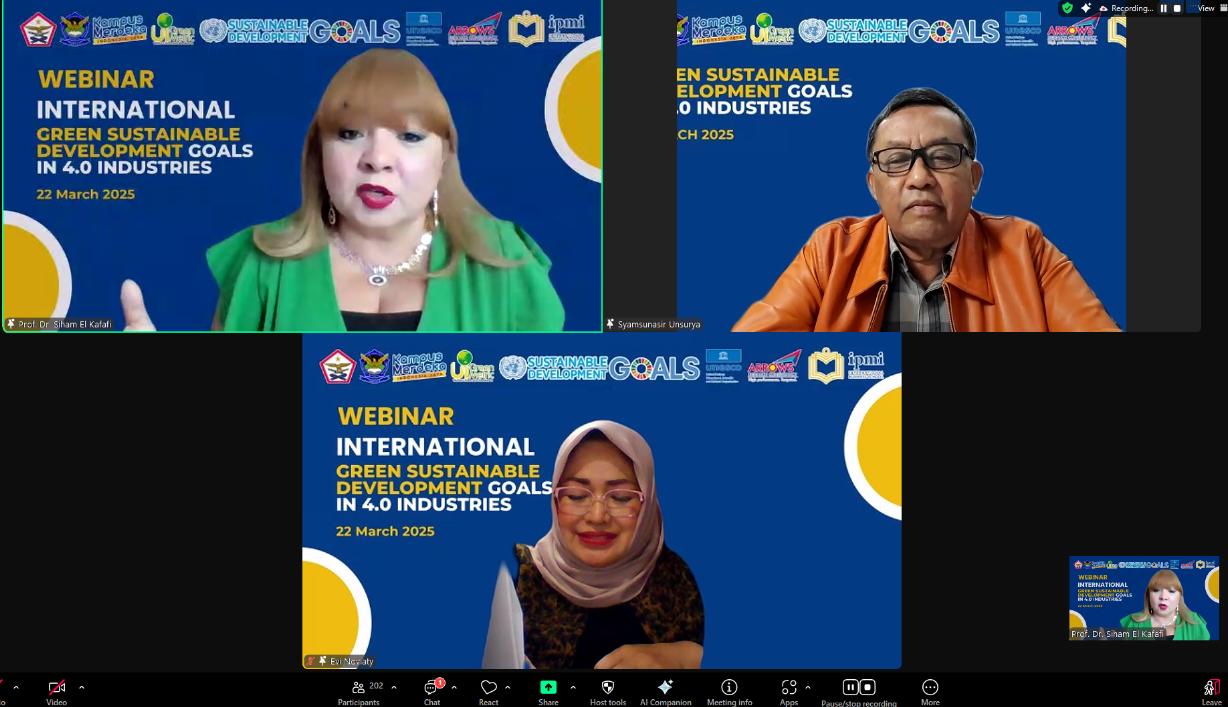Click the Leave meeting button
The height and width of the screenshot is (707, 1228).
click(1211, 691)
